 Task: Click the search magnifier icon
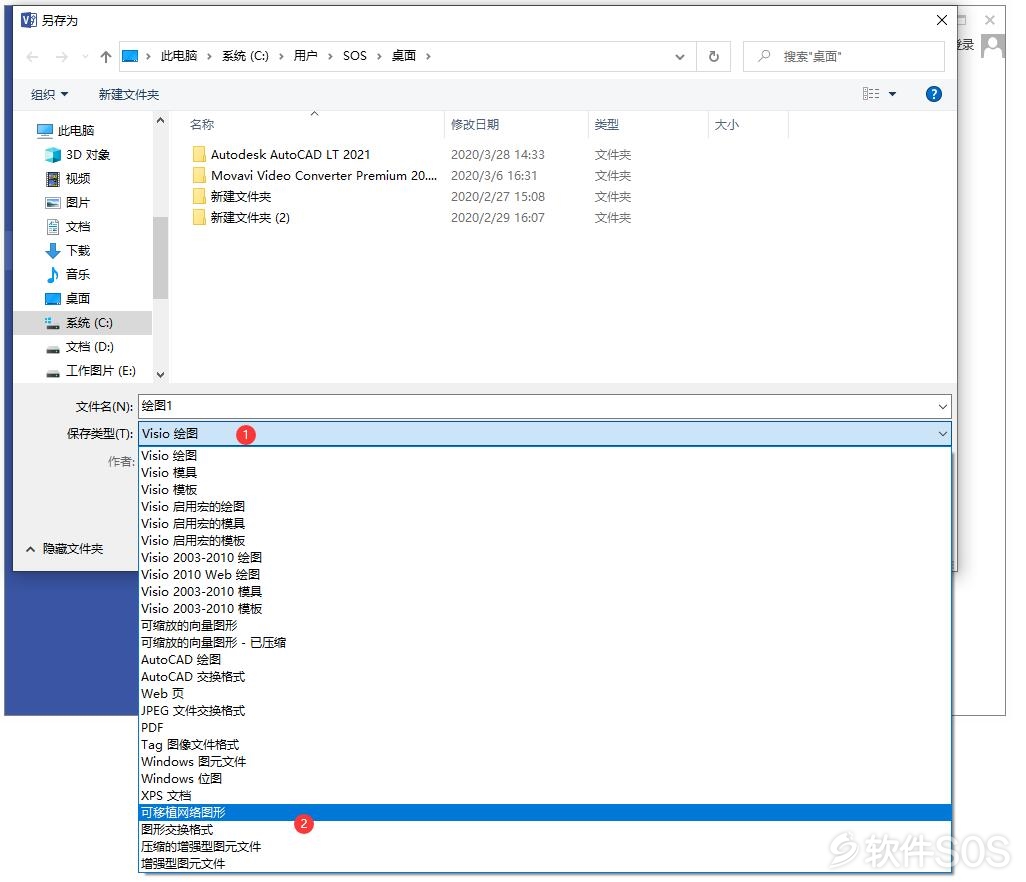point(764,56)
